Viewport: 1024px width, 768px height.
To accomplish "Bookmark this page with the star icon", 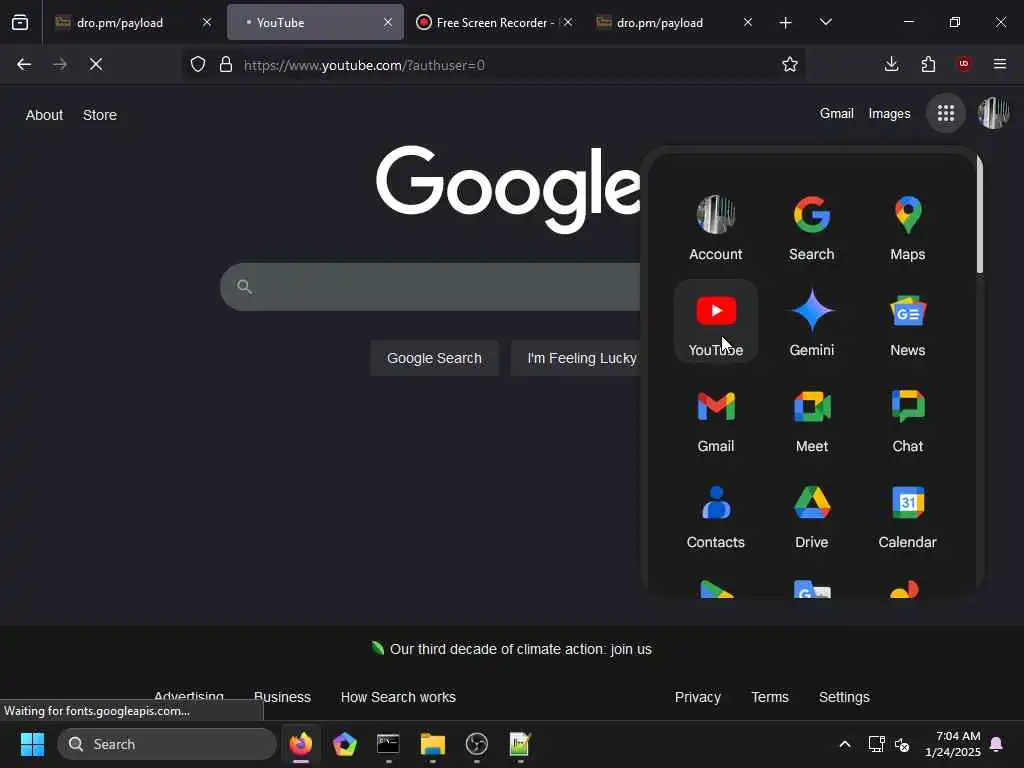I will click(x=790, y=64).
